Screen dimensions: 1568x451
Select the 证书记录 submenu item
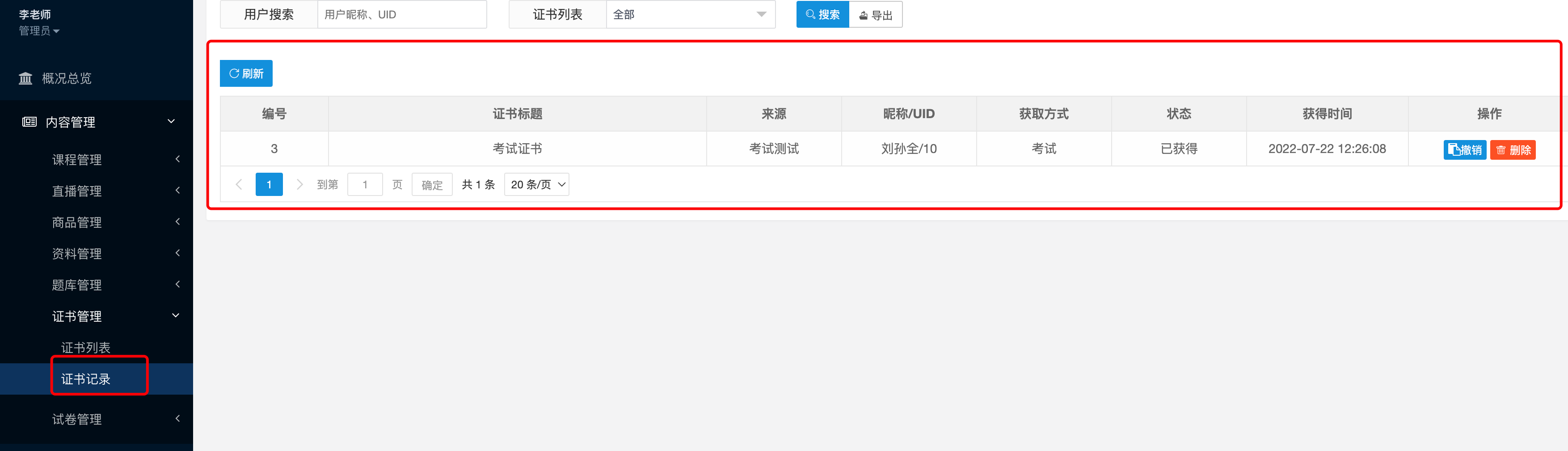click(86, 379)
